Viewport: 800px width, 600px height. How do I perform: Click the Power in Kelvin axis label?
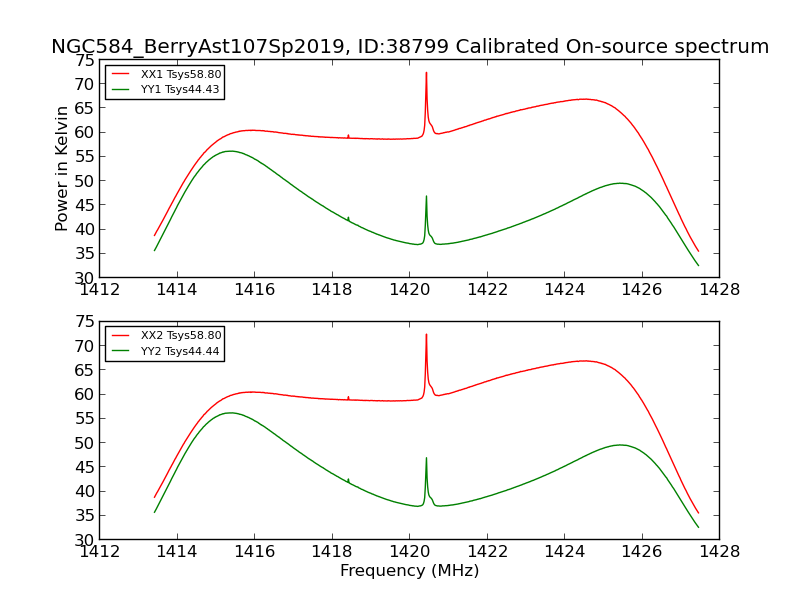pyautogui.click(x=61, y=169)
